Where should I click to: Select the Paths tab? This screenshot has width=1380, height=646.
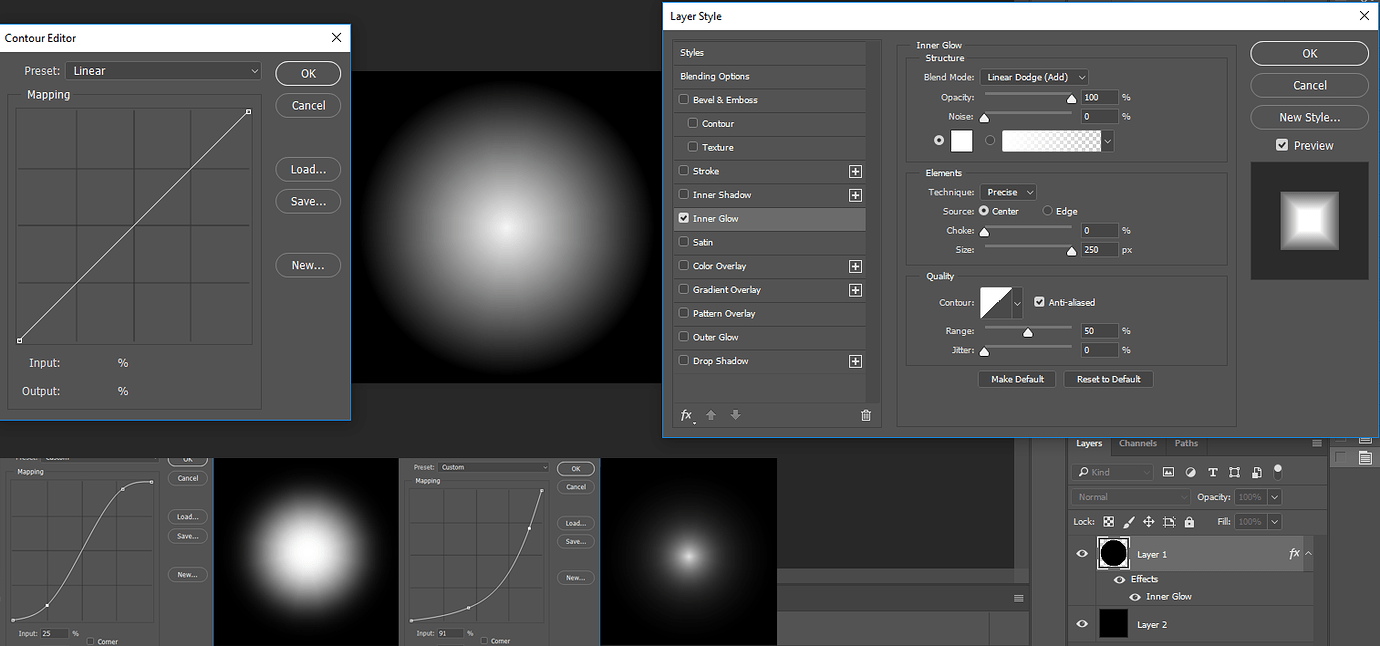click(x=1186, y=444)
